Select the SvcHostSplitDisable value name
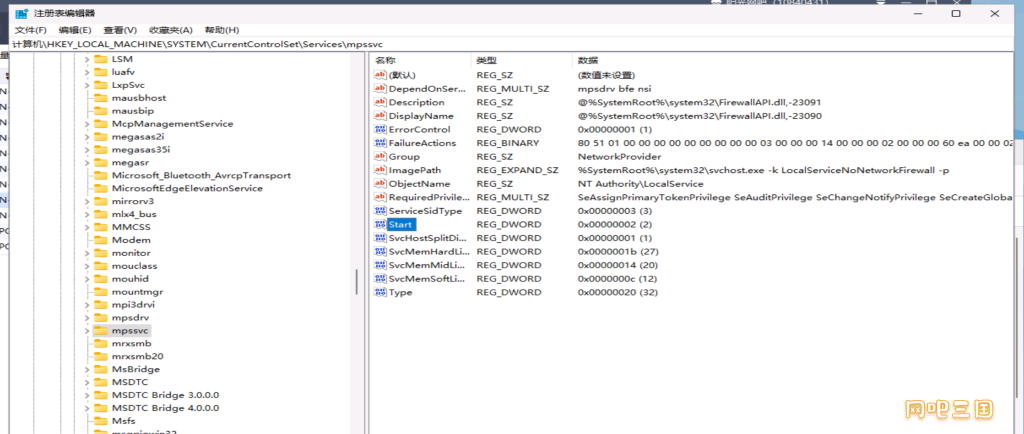Viewport: 1024px width, 434px height. tap(427, 238)
